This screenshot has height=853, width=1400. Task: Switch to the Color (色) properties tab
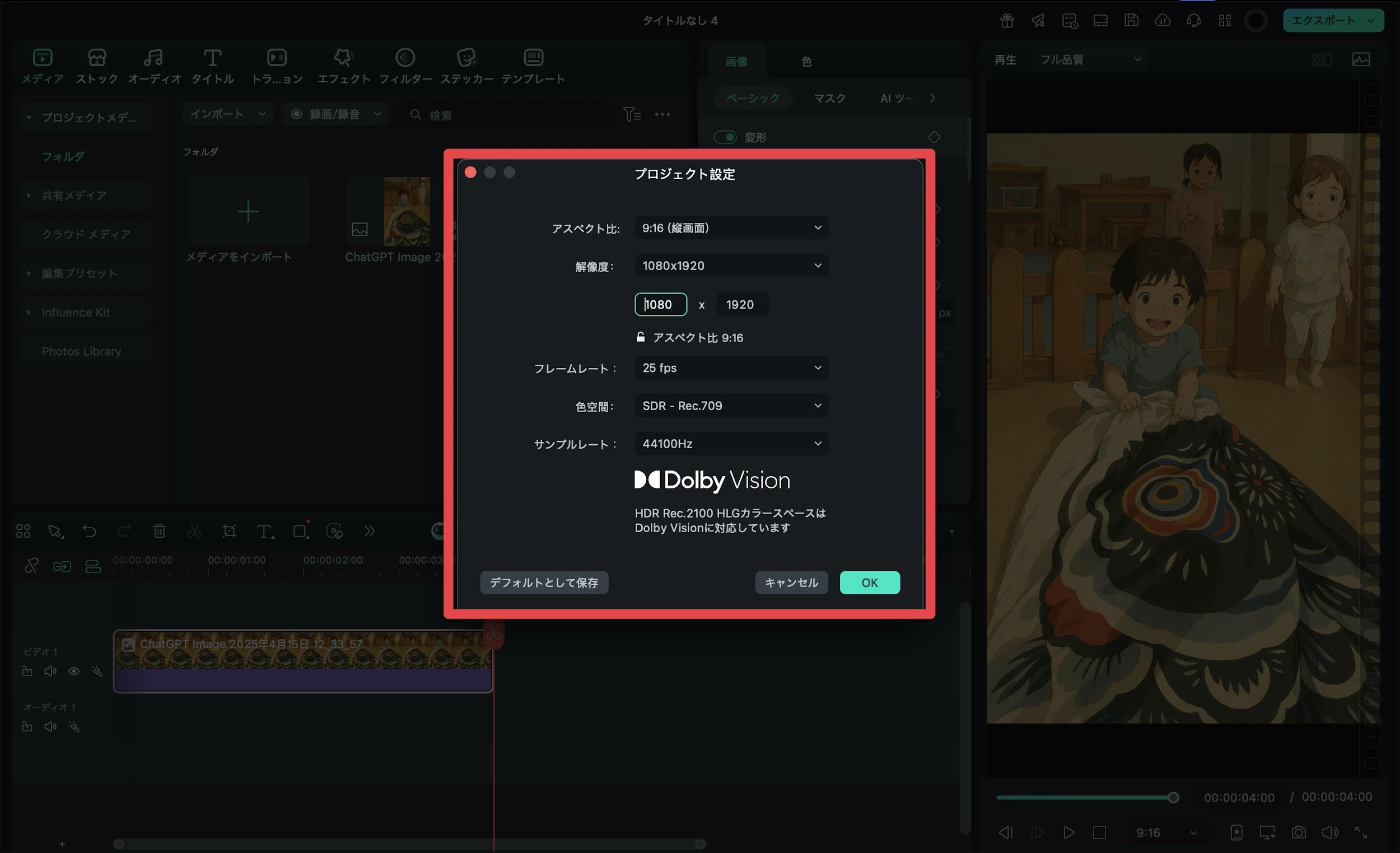pos(806,62)
